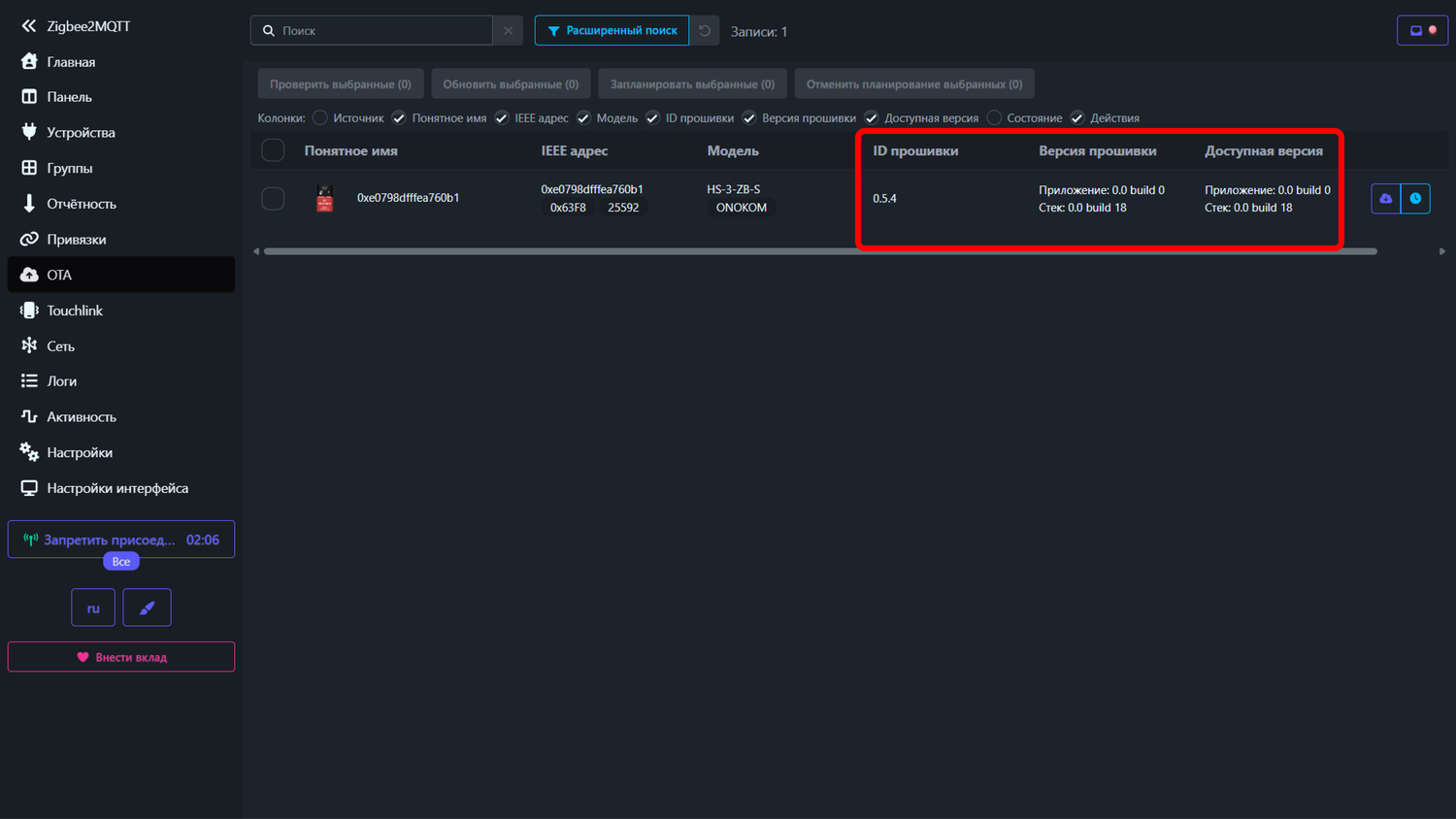Expand Расширенный поиск filter panel
Screen dimensions: 1456x819
click(612, 31)
